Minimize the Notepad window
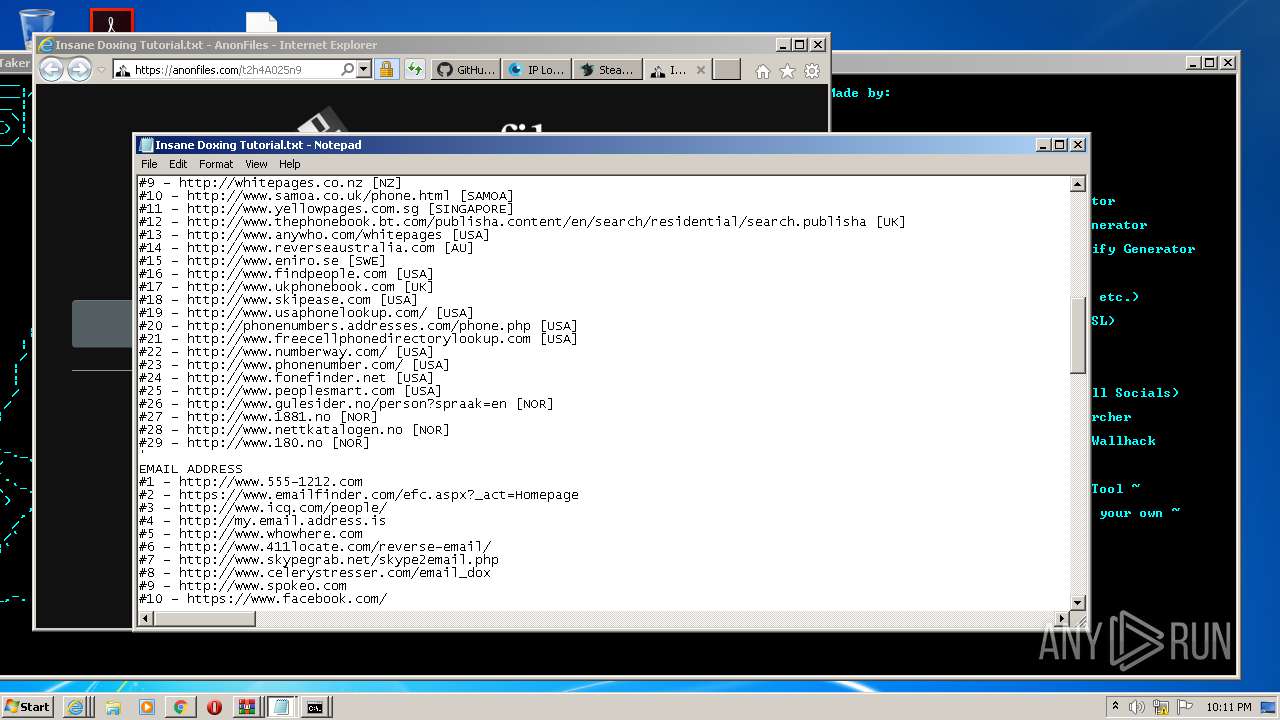The image size is (1280, 720). [1044, 145]
